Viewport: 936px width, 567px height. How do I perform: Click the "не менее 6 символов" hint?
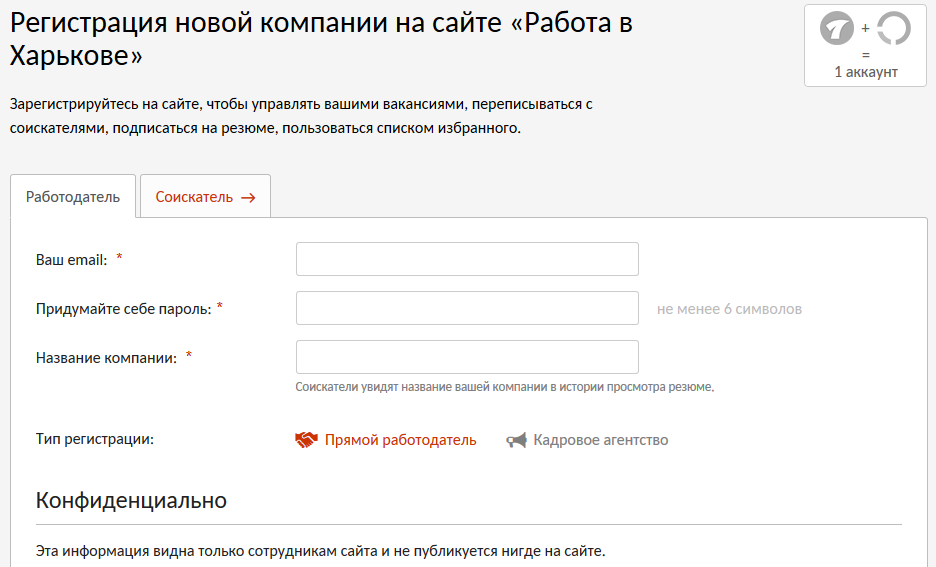click(x=729, y=309)
